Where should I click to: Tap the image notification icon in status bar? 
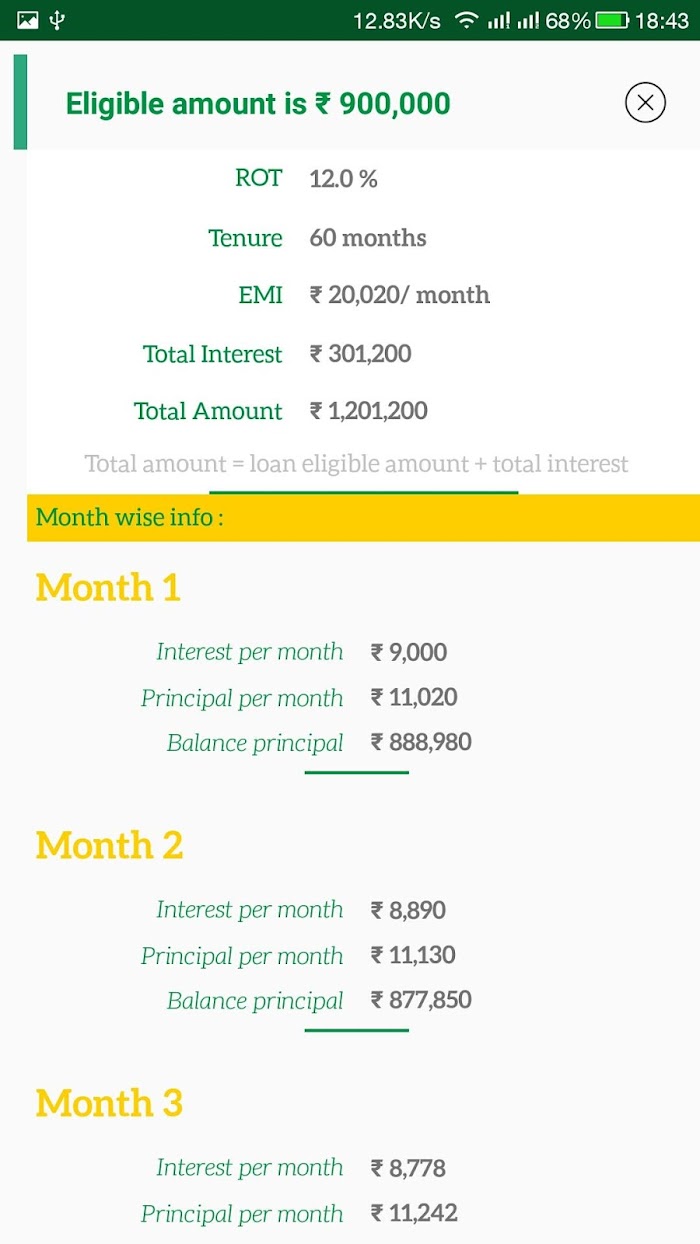click(28, 20)
